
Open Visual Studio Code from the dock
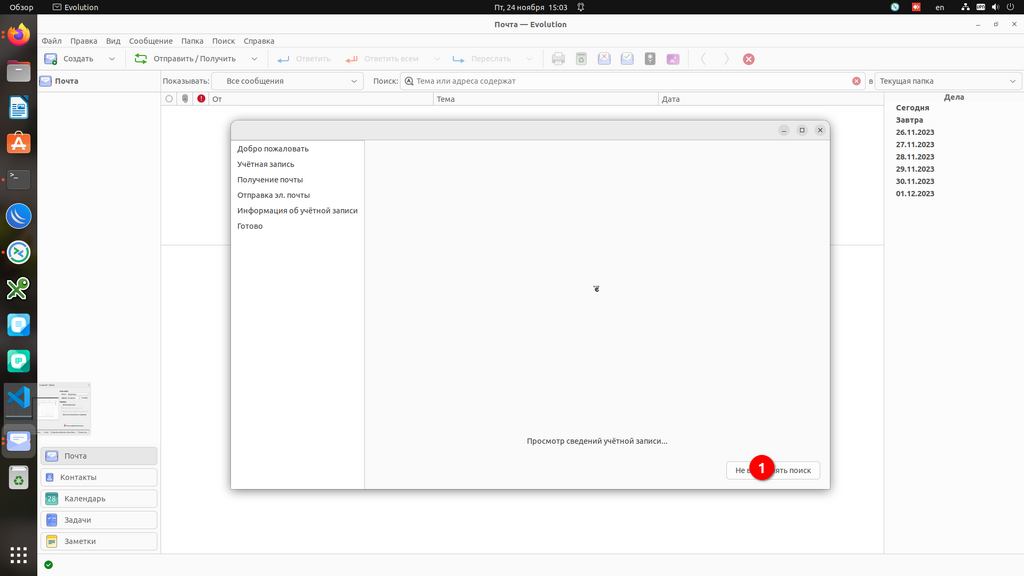pyautogui.click(x=18, y=398)
